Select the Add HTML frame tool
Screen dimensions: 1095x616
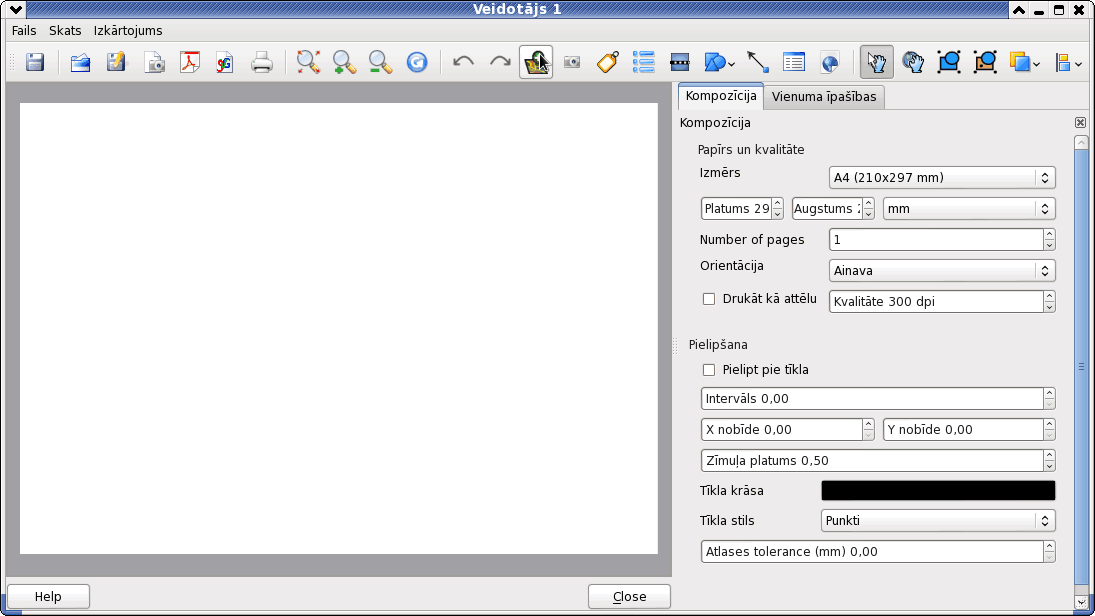pos(830,63)
